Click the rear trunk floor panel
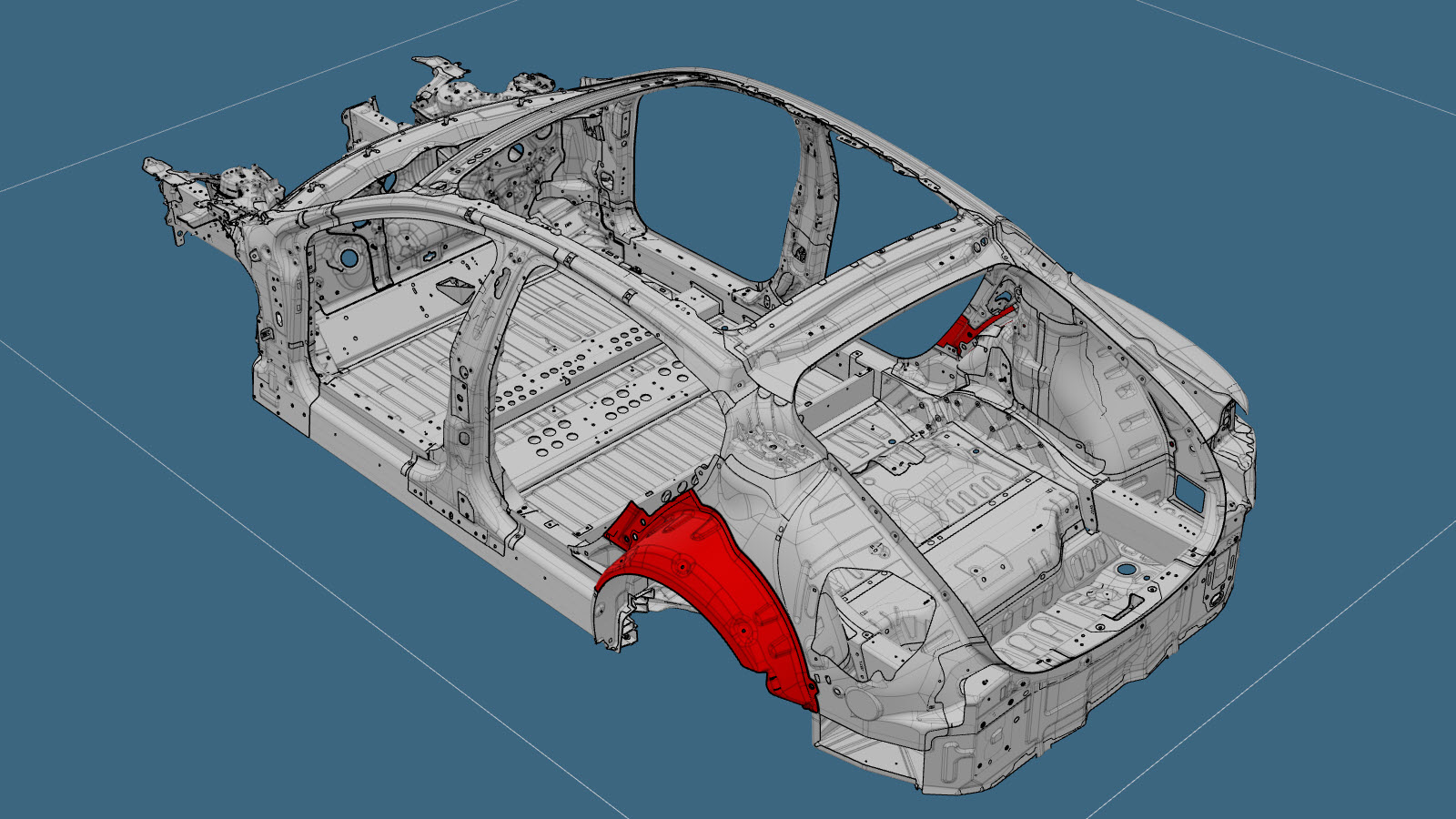Screen dimensions: 1456x819 tap(983, 510)
